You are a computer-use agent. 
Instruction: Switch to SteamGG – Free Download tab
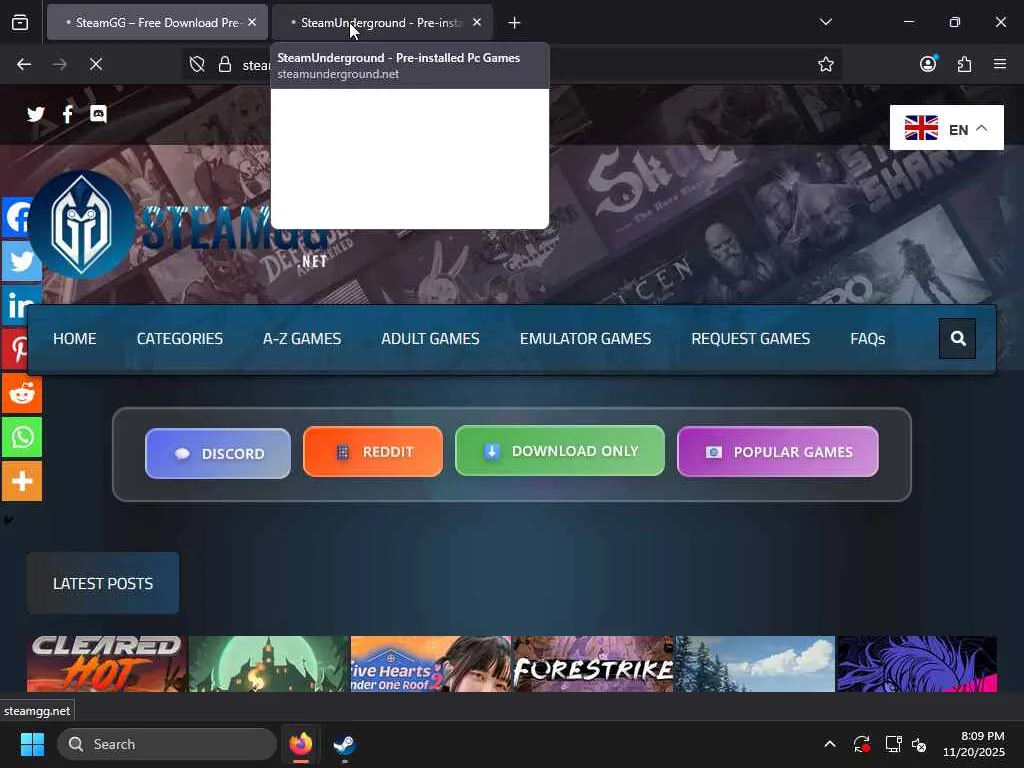pyautogui.click(x=157, y=23)
